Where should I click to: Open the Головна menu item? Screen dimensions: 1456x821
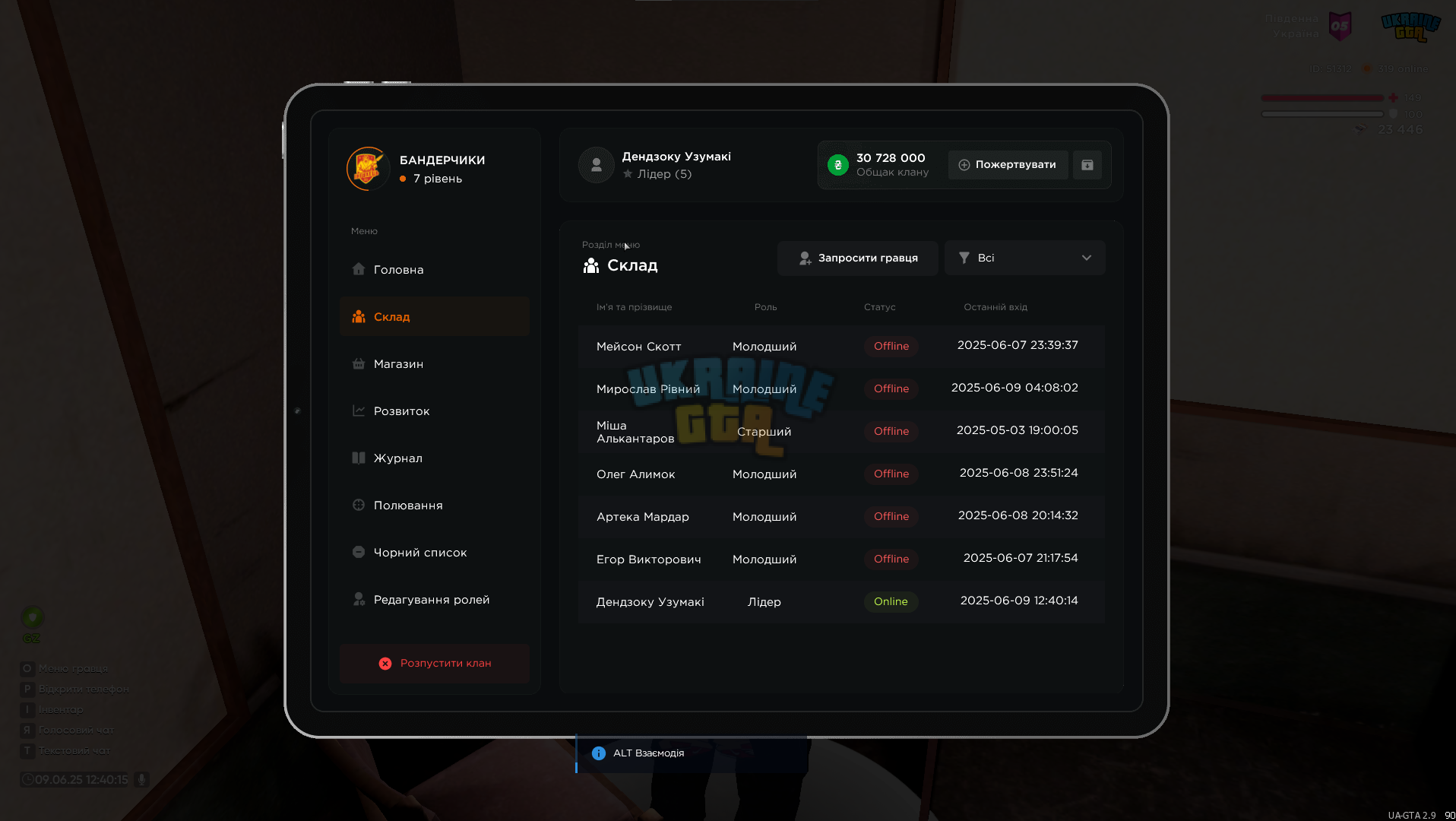(x=435, y=270)
